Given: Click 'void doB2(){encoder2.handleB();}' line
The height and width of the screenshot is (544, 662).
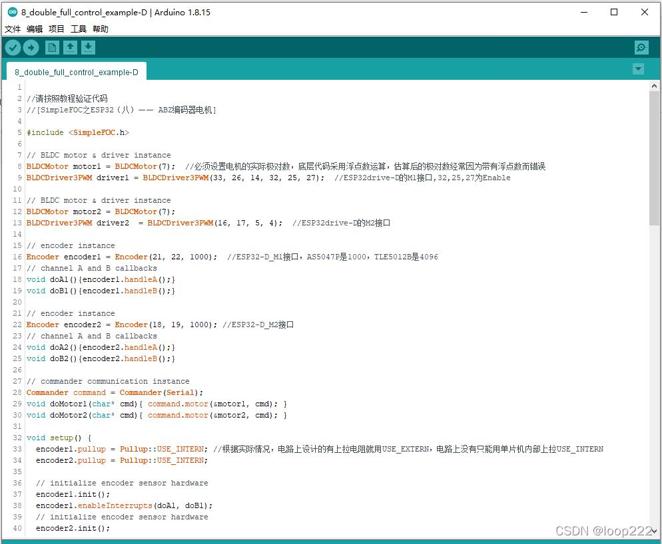Looking at the screenshot, I should click(100, 359).
